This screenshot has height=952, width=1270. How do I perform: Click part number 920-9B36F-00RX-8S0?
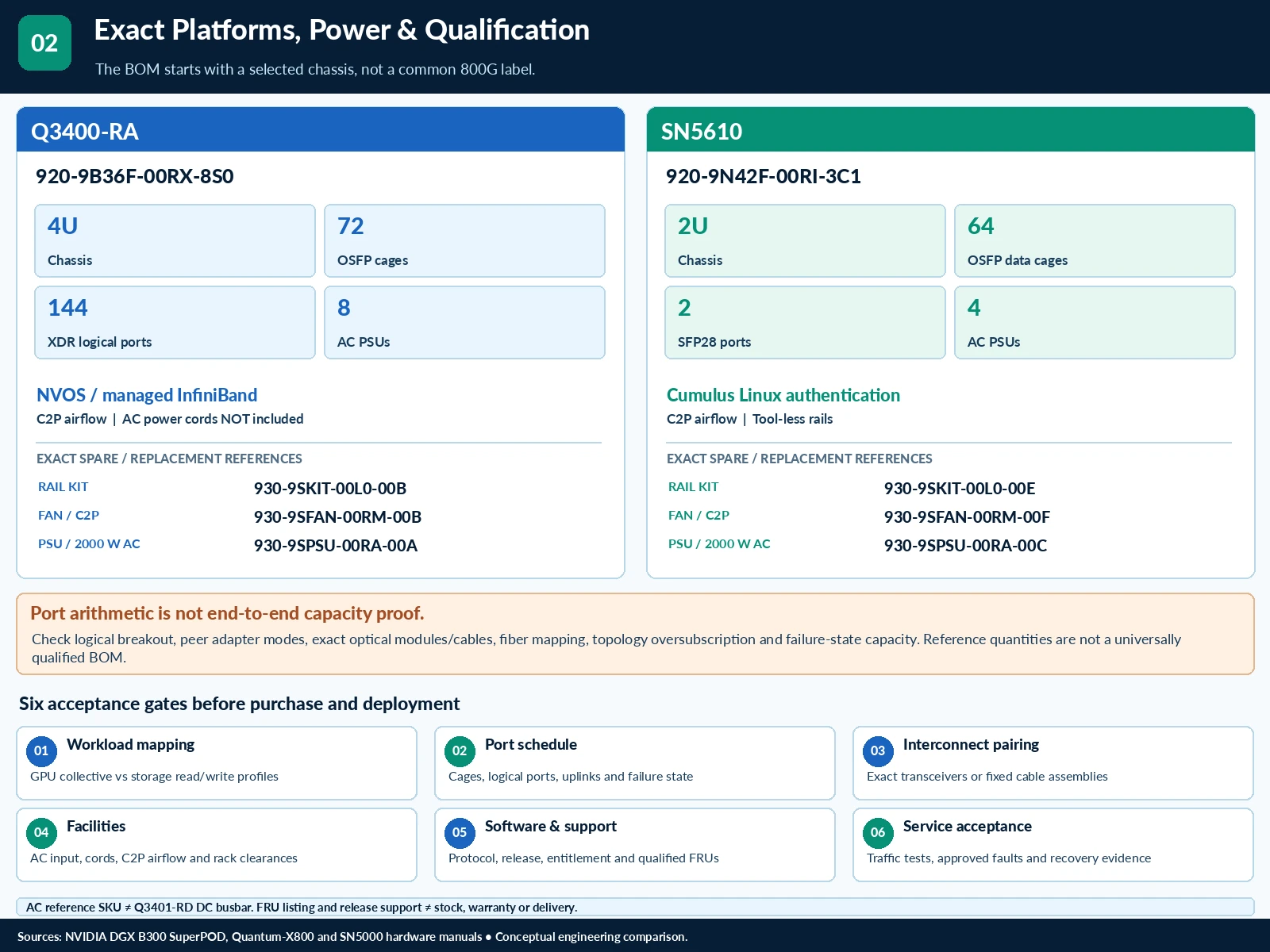[135, 176]
